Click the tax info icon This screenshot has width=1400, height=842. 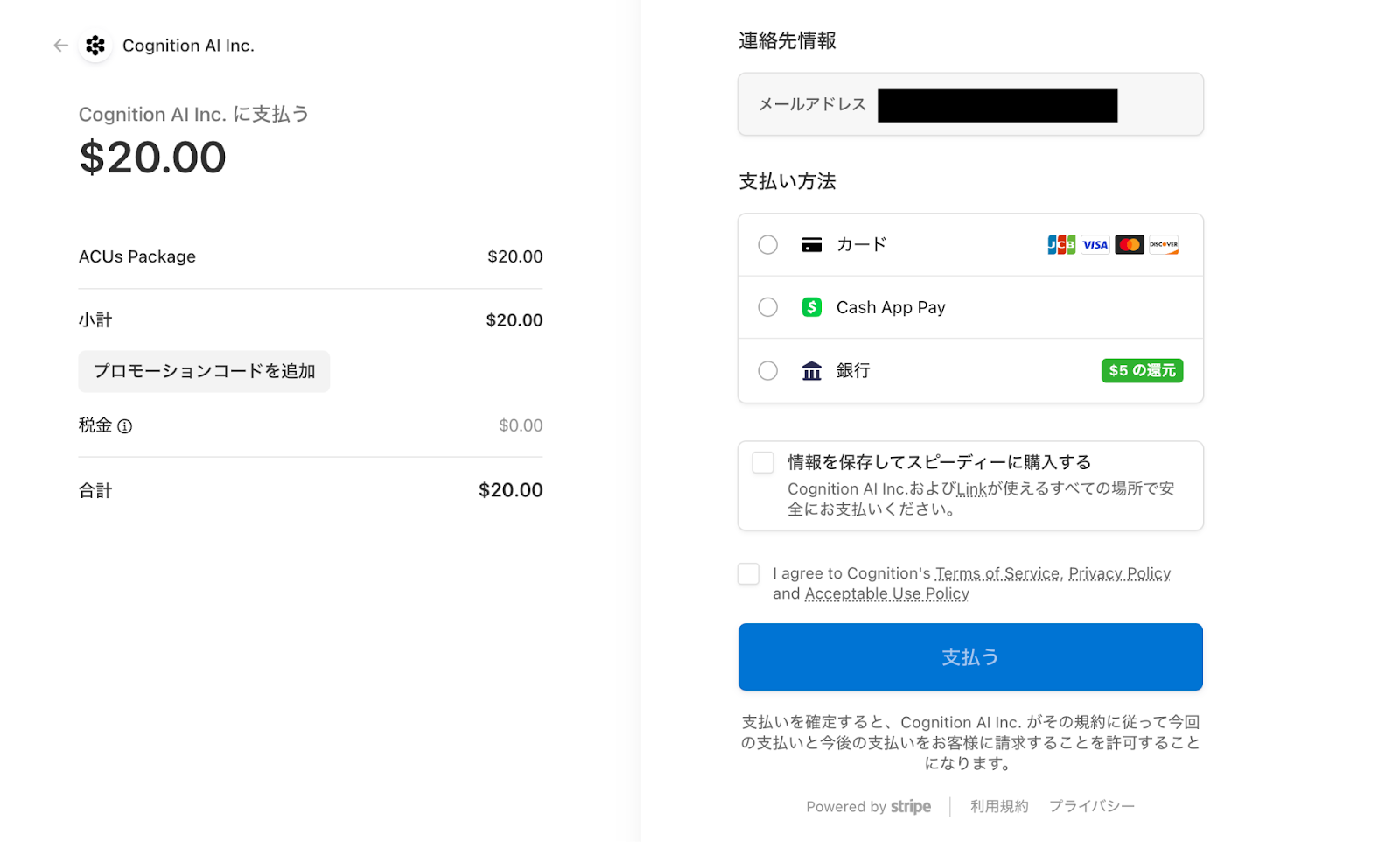coord(125,426)
